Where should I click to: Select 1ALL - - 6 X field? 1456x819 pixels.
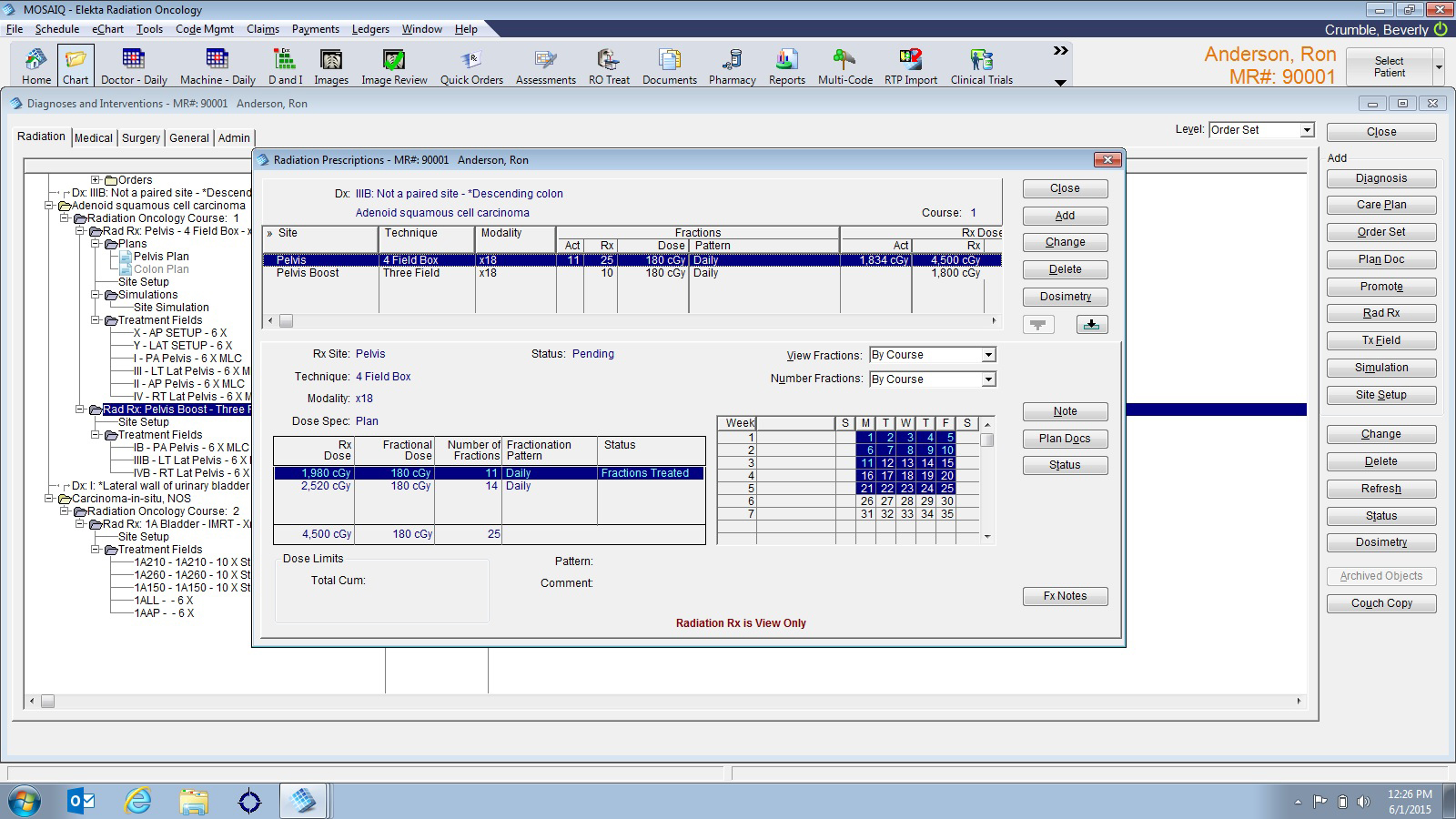pos(164,601)
